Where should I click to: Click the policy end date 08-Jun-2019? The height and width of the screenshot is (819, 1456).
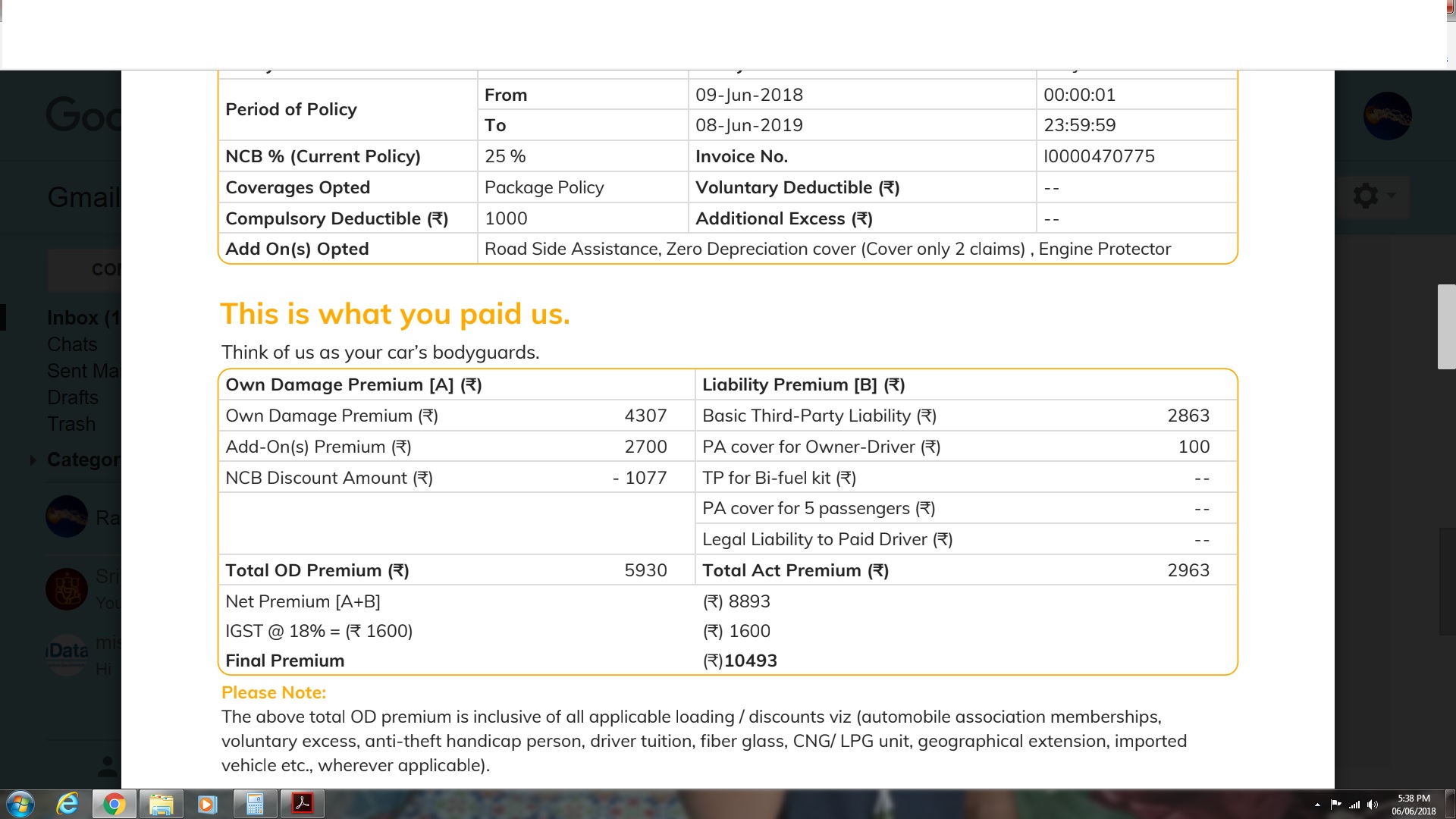[749, 125]
